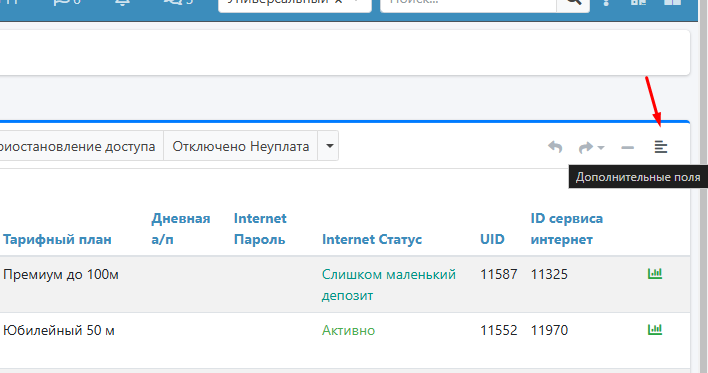Select the Отключено Неуплата status button
The width and height of the screenshot is (708, 373).
241,146
